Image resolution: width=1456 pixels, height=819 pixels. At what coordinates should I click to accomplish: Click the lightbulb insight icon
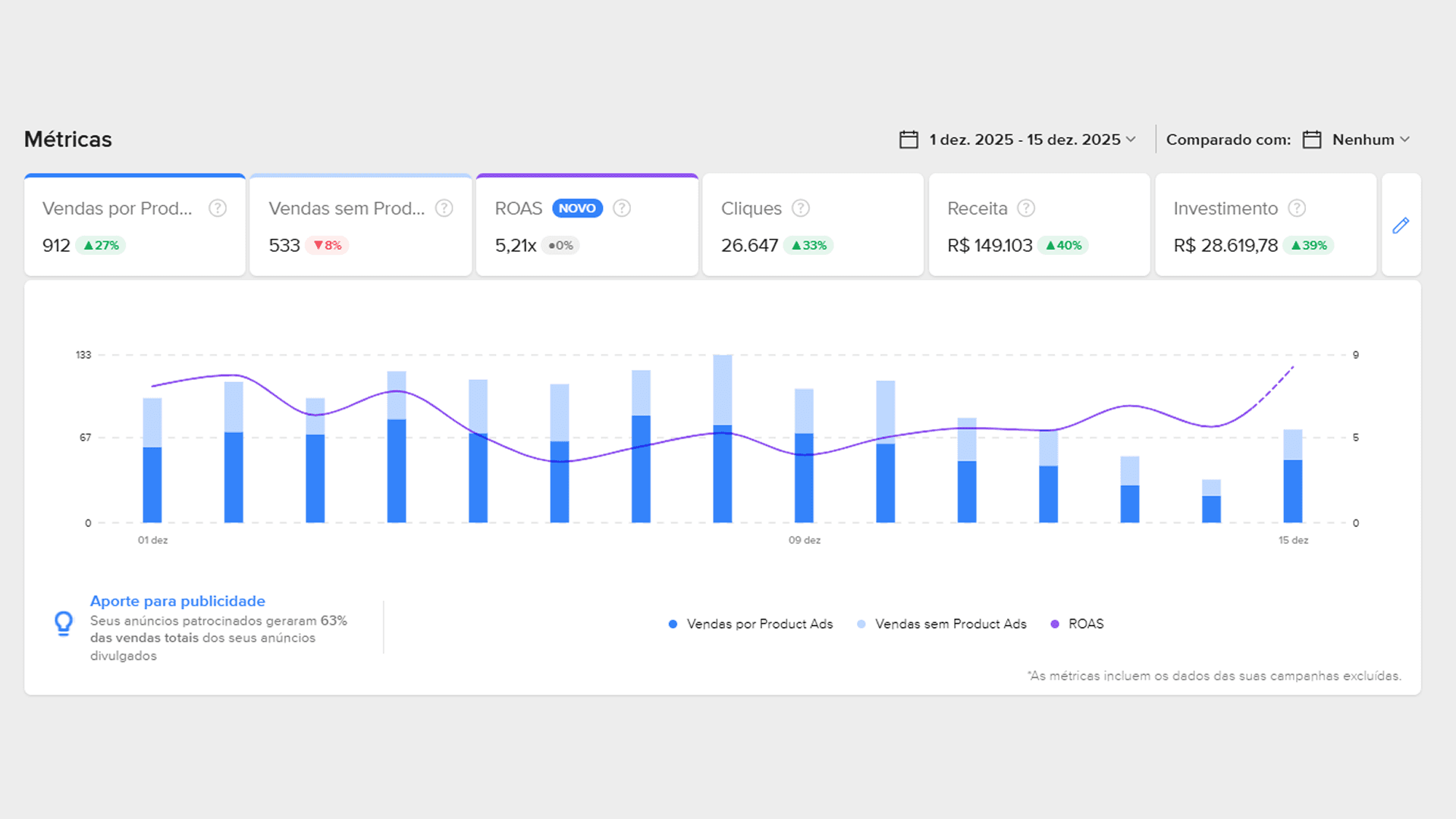coord(64,623)
